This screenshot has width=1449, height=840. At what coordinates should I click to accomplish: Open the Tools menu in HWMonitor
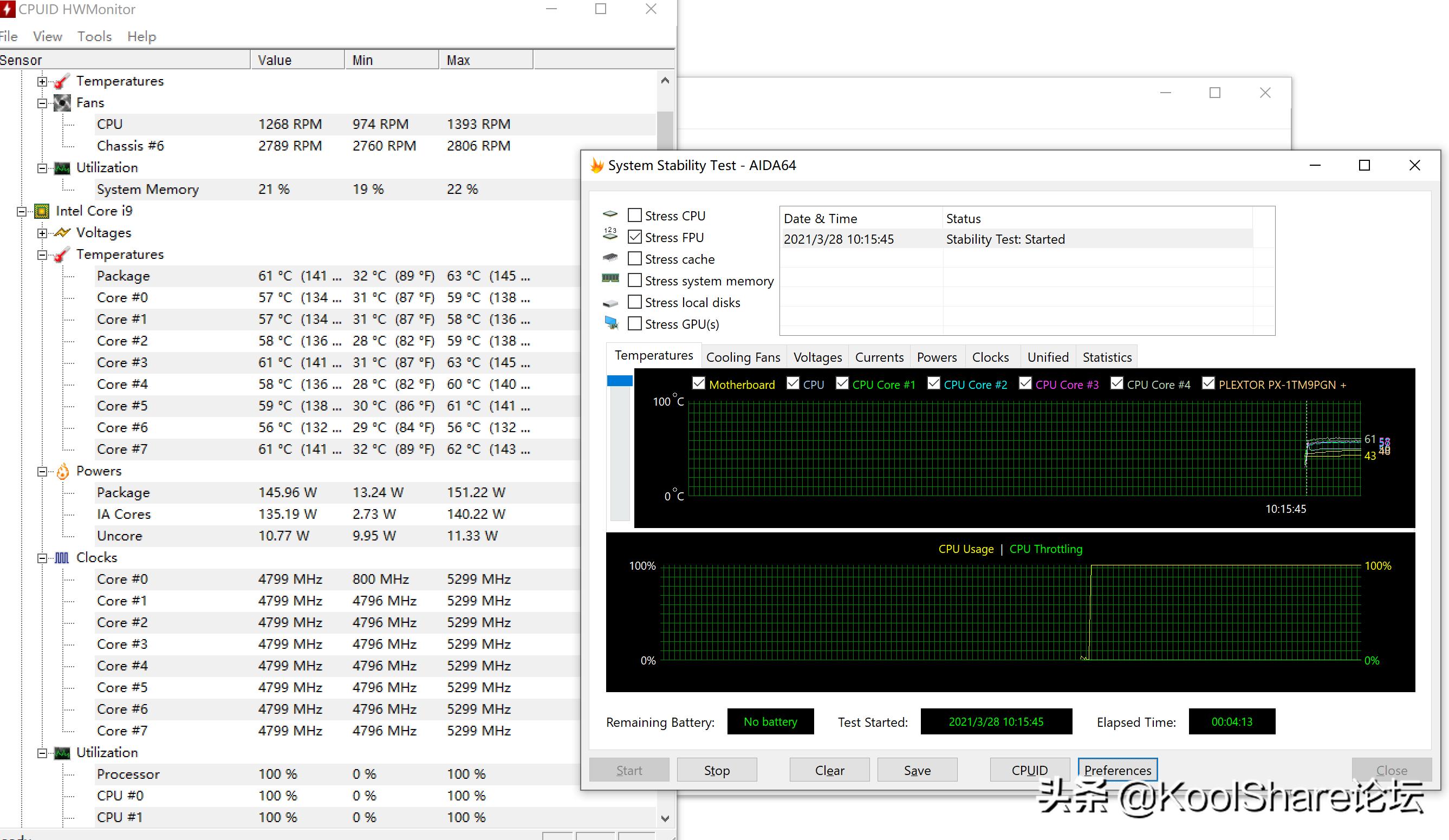[94, 37]
